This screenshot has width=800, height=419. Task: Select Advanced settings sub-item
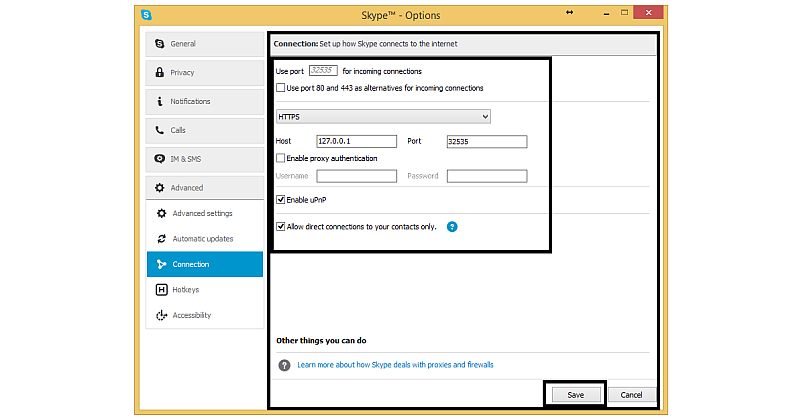(x=205, y=213)
